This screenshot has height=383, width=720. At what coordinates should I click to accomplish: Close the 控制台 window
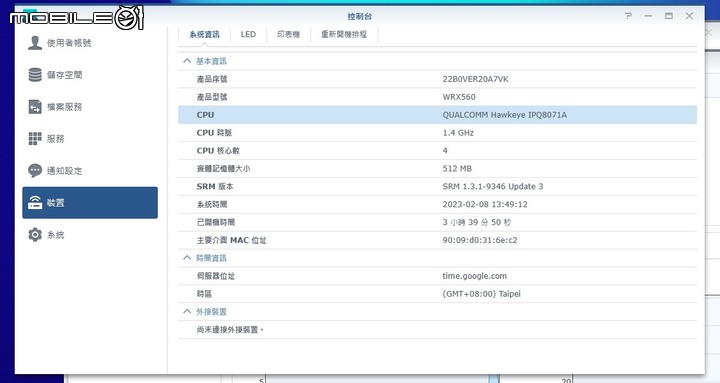click(689, 16)
